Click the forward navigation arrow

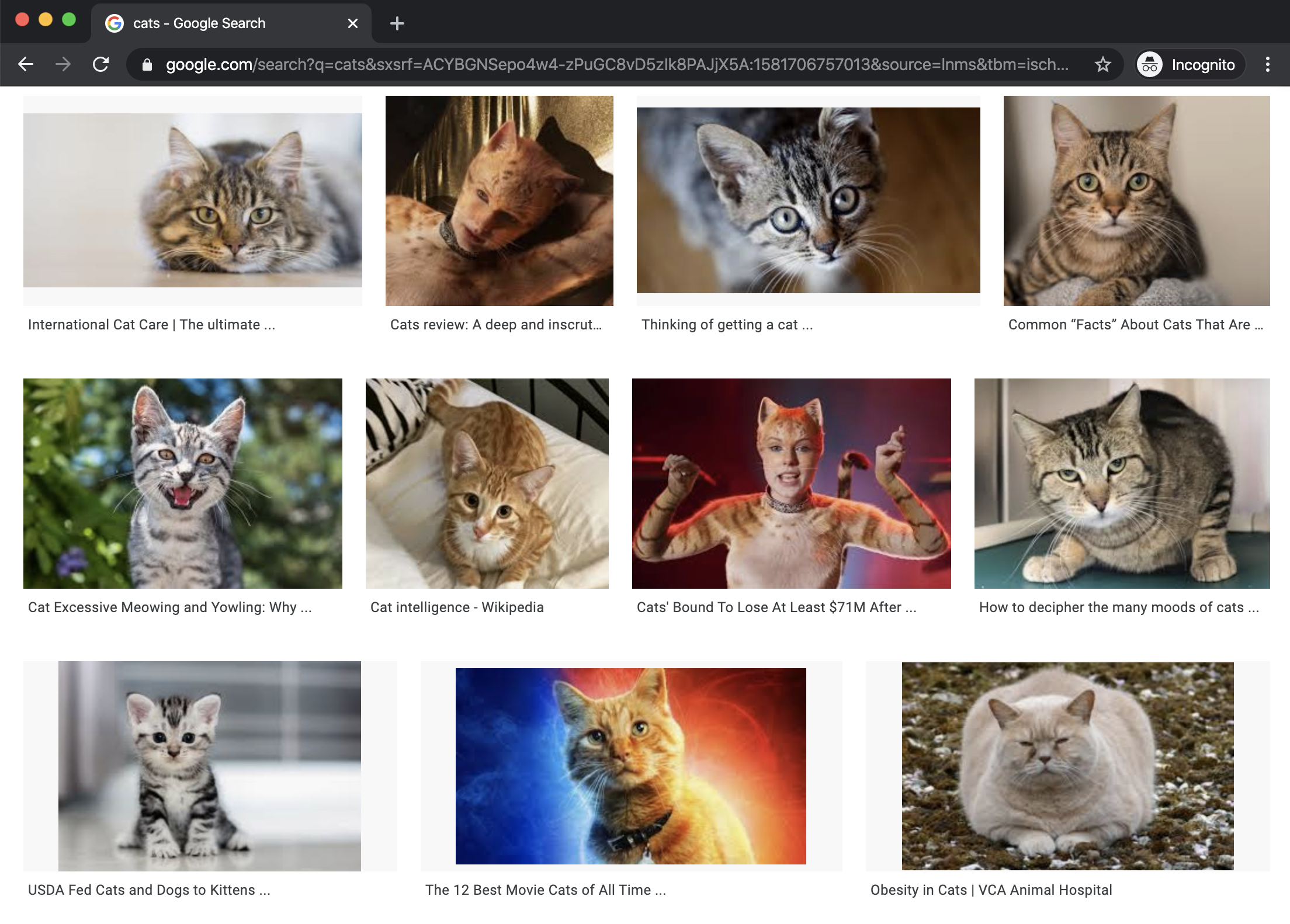click(63, 64)
